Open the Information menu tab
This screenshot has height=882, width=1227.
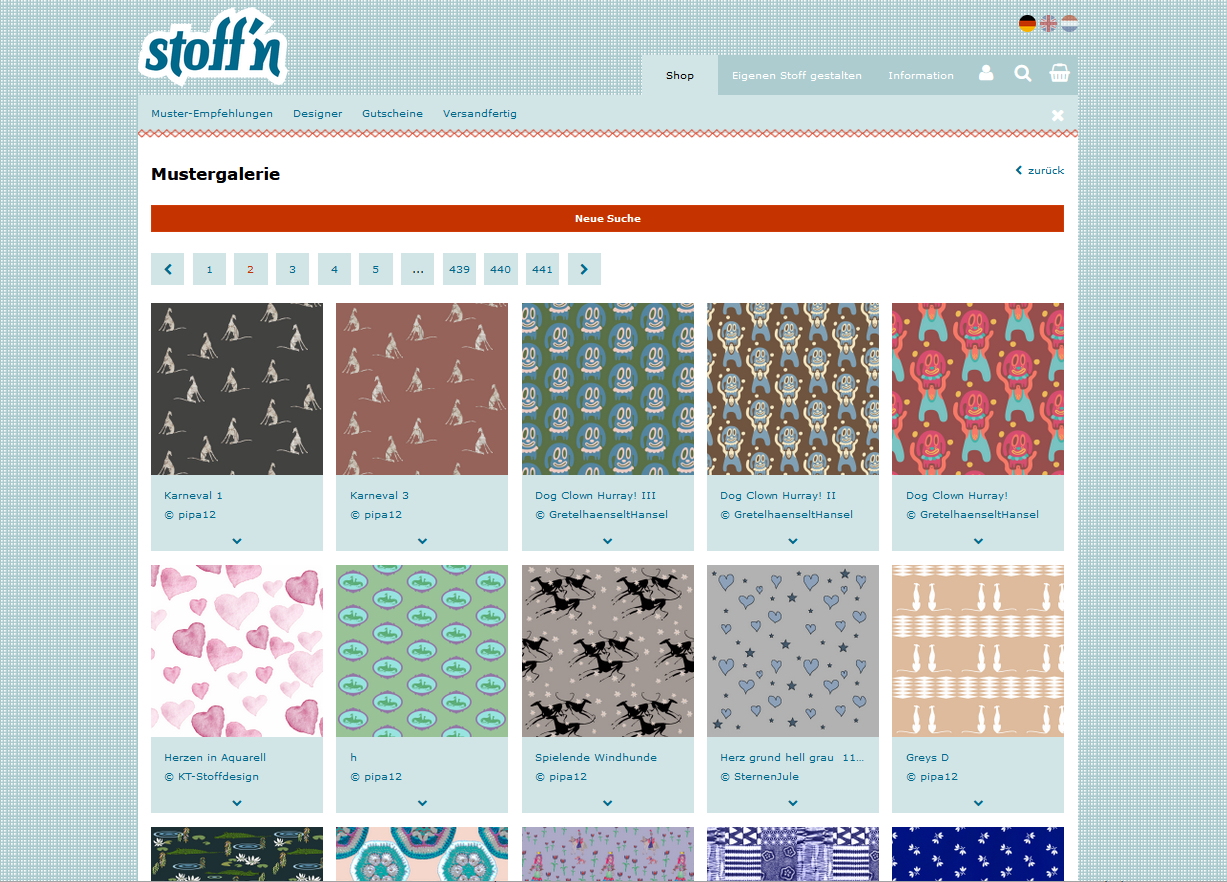920,76
